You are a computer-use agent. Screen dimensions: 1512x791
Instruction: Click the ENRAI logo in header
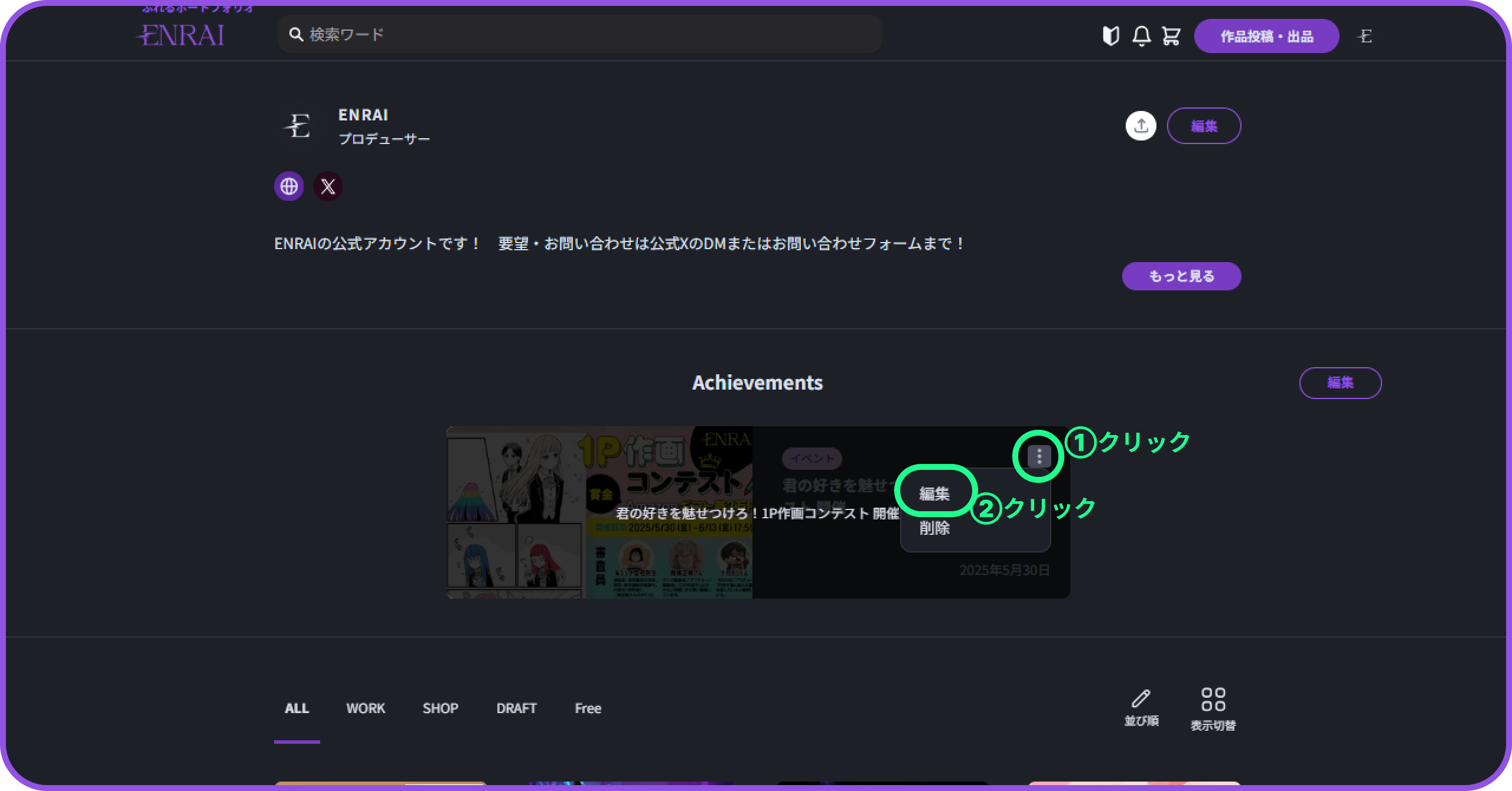point(181,35)
